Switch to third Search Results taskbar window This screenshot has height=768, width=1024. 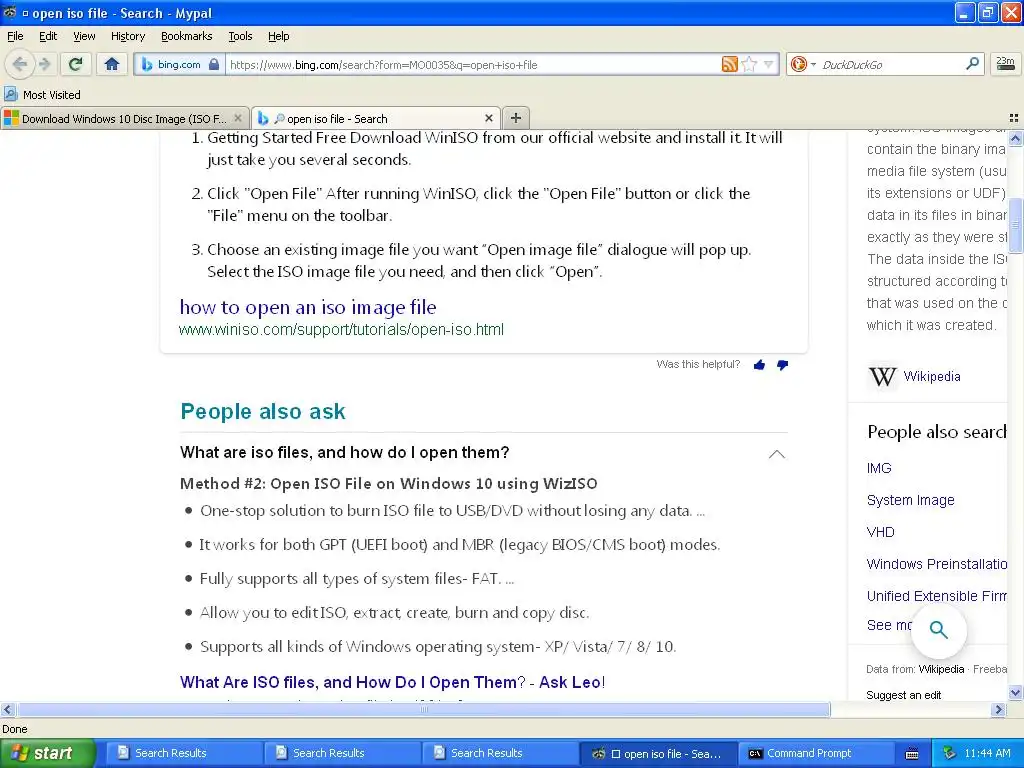[x=500, y=753]
